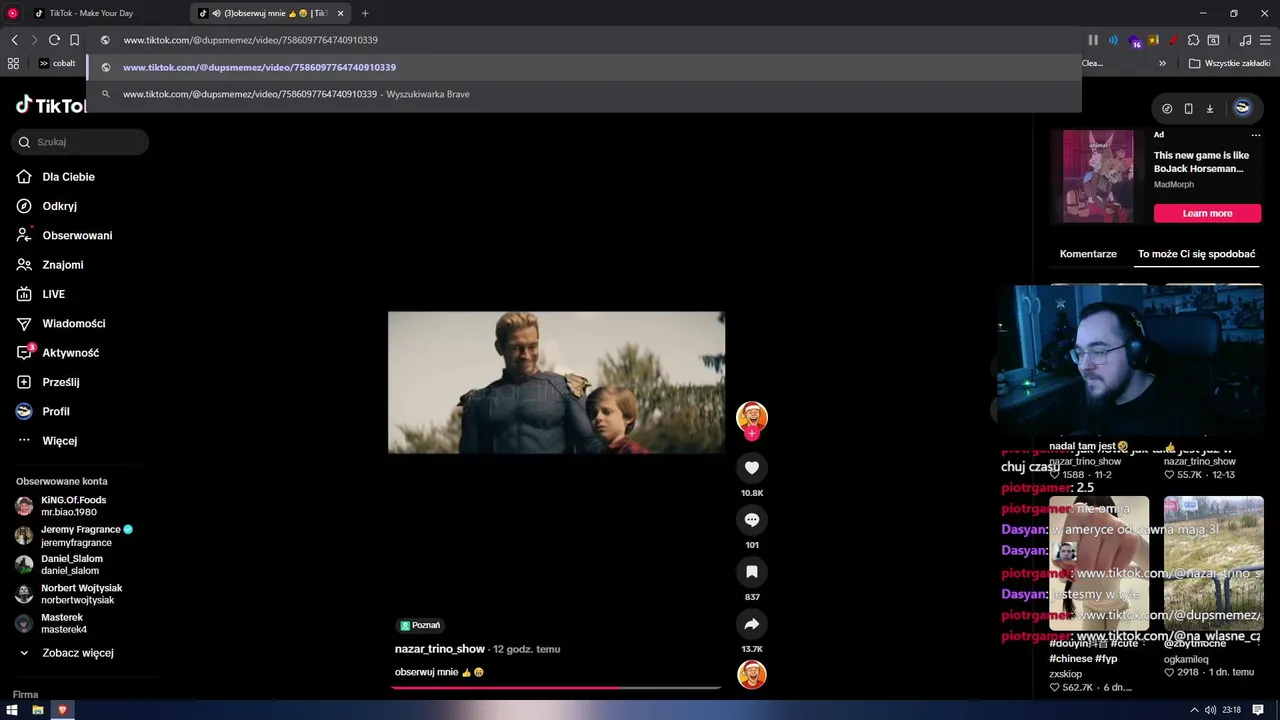Open Norbert Wojtysiak followed account
This screenshot has width=1280, height=720.
point(81,594)
